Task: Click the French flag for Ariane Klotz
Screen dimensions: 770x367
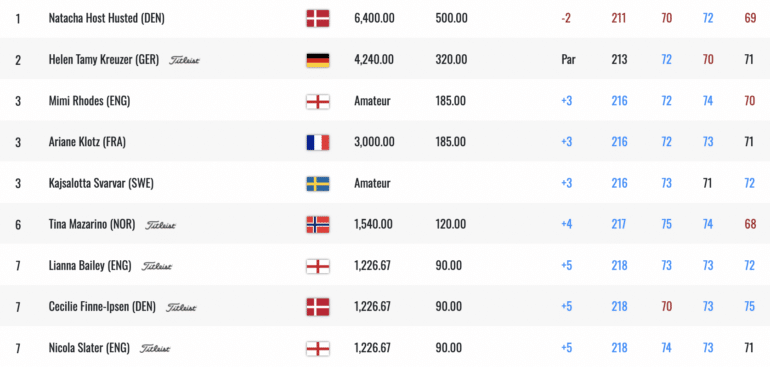Action: point(318,142)
